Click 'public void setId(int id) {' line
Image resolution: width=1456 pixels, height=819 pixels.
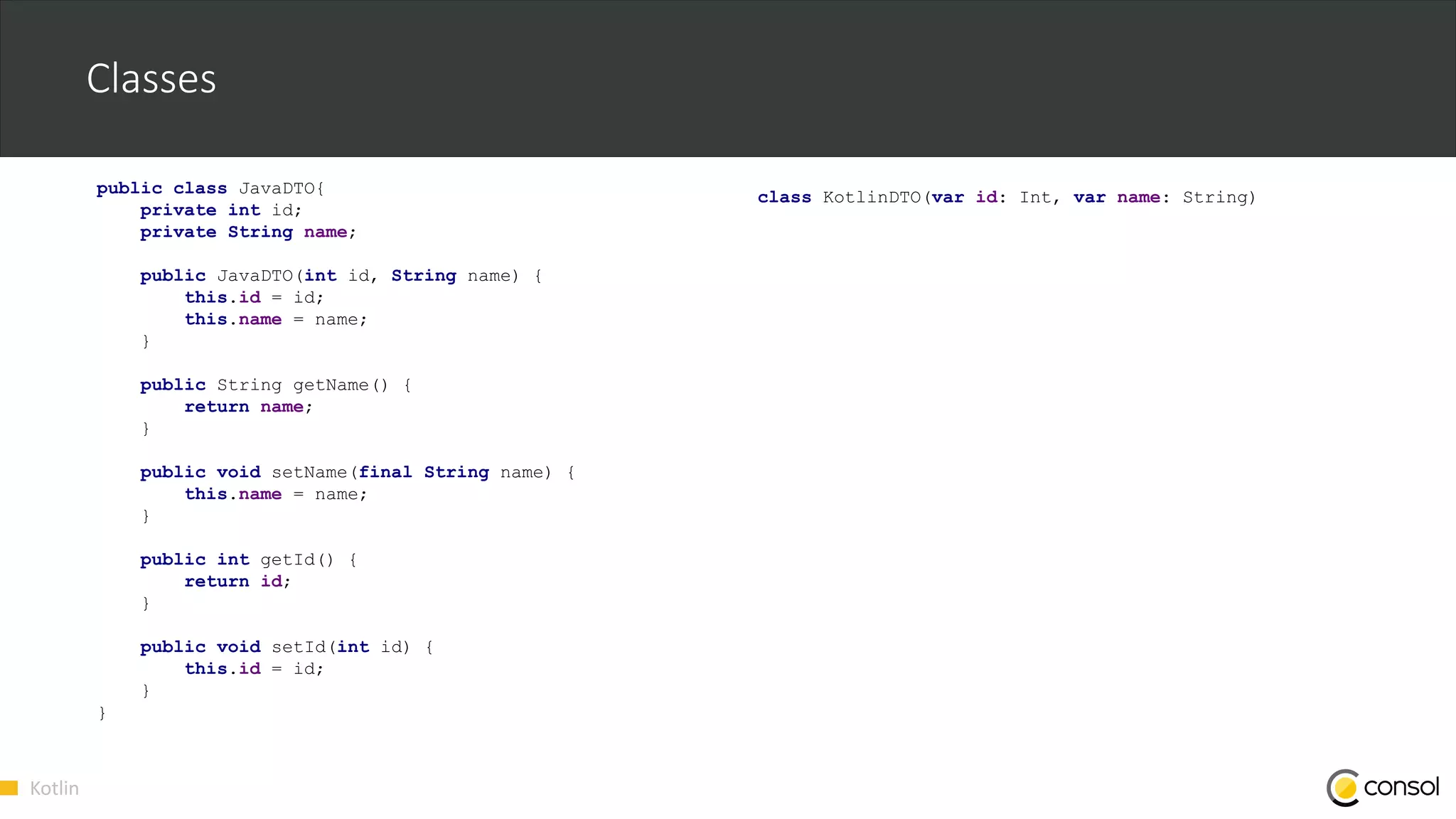(x=287, y=648)
